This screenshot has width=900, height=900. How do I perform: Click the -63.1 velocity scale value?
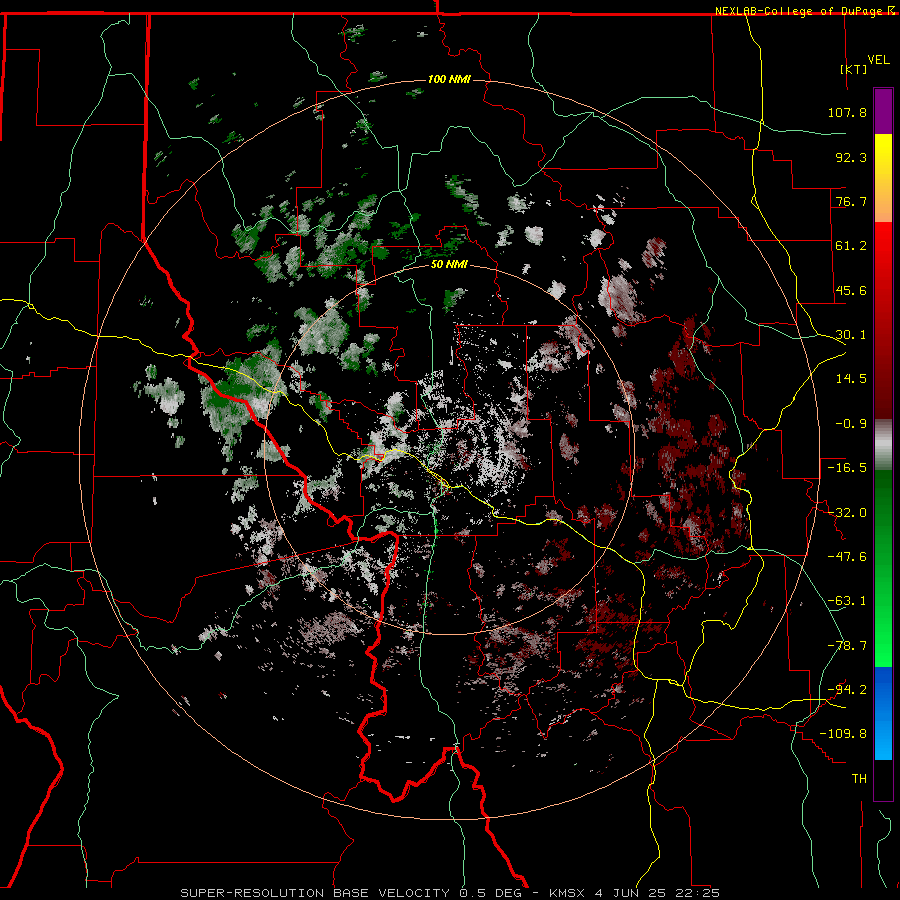tap(847, 601)
